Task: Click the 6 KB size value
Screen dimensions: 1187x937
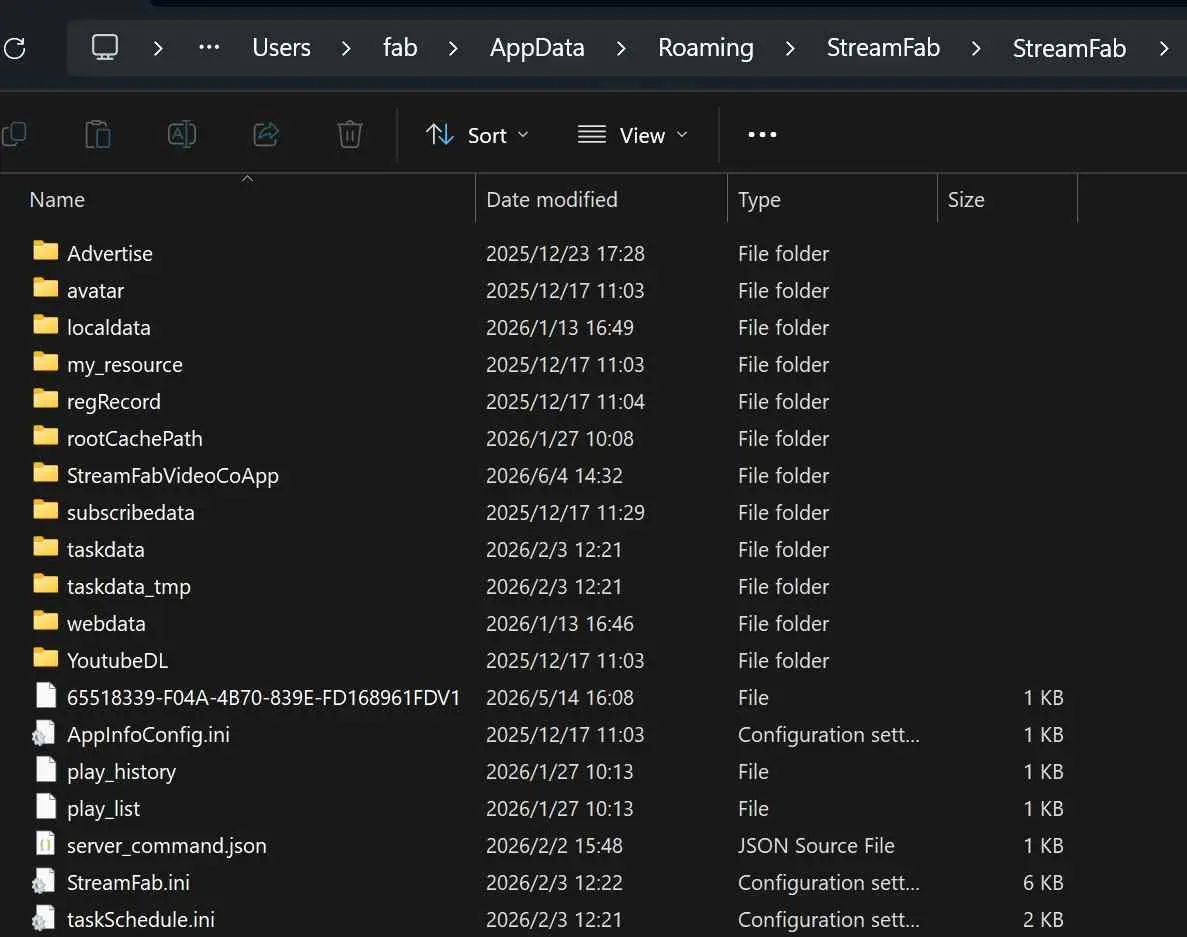Action: click(x=1043, y=883)
